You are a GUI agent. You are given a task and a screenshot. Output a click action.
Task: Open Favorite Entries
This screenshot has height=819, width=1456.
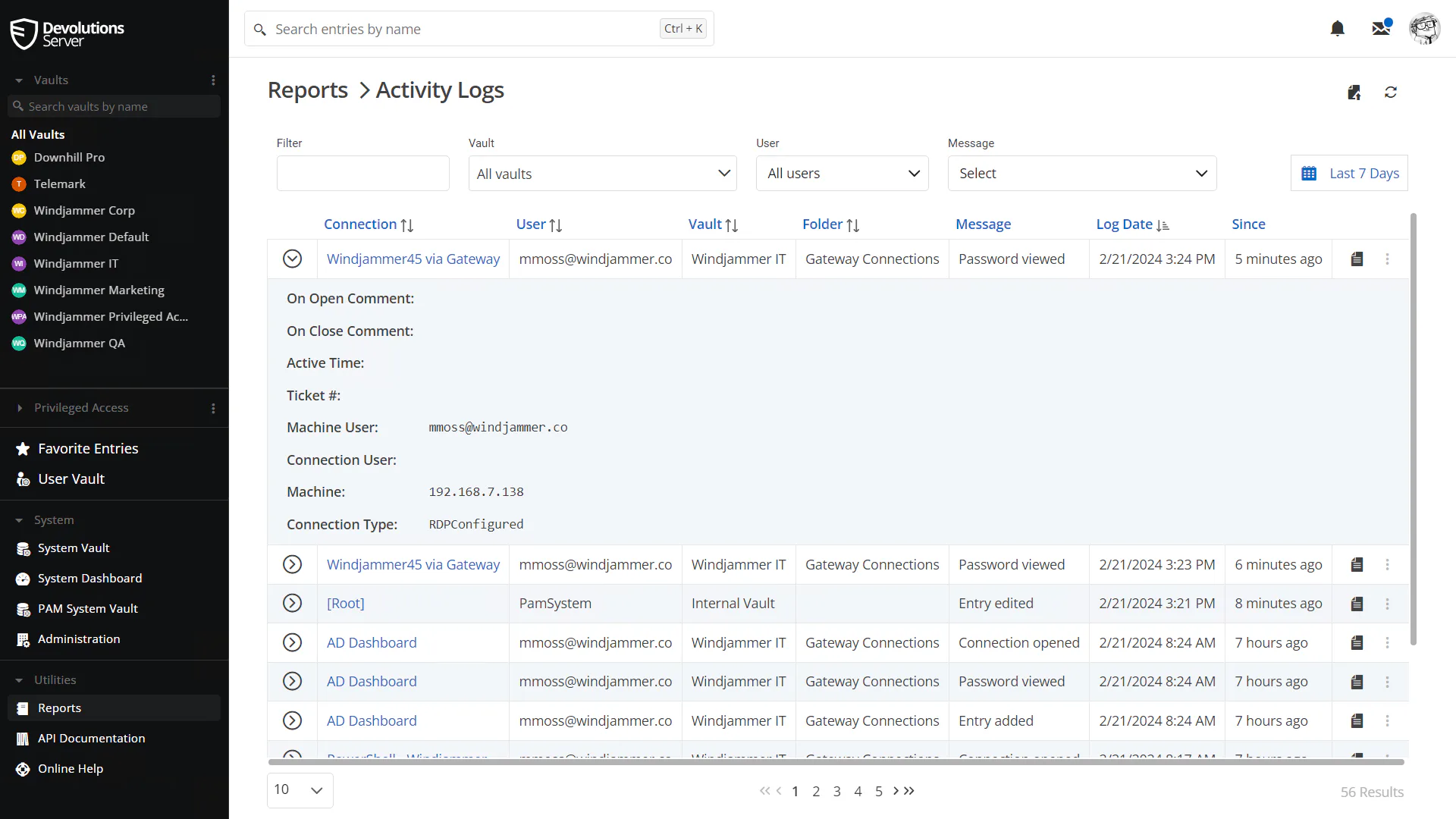click(88, 449)
